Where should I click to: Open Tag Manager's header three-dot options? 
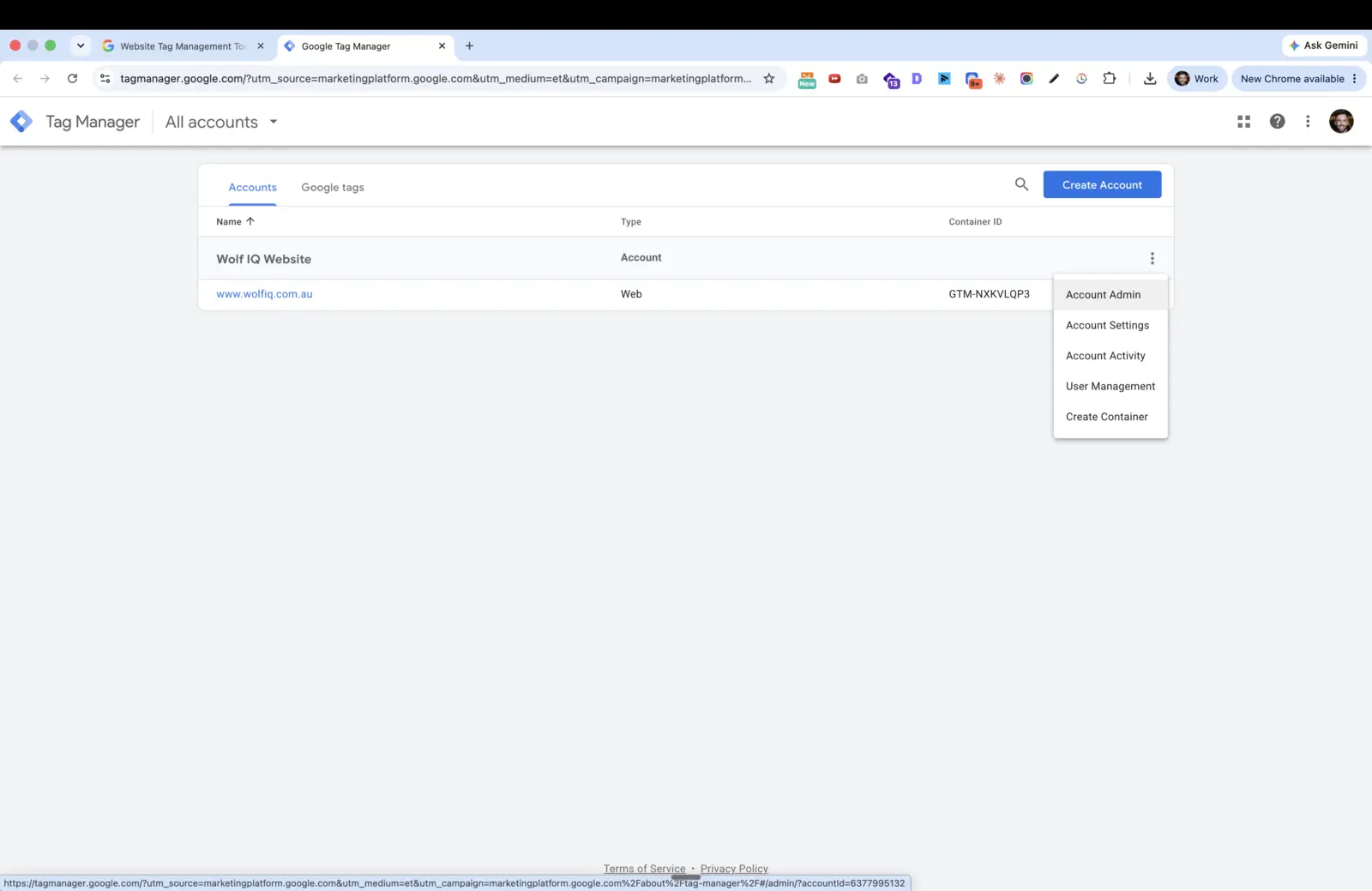[x=1308, y=122]
